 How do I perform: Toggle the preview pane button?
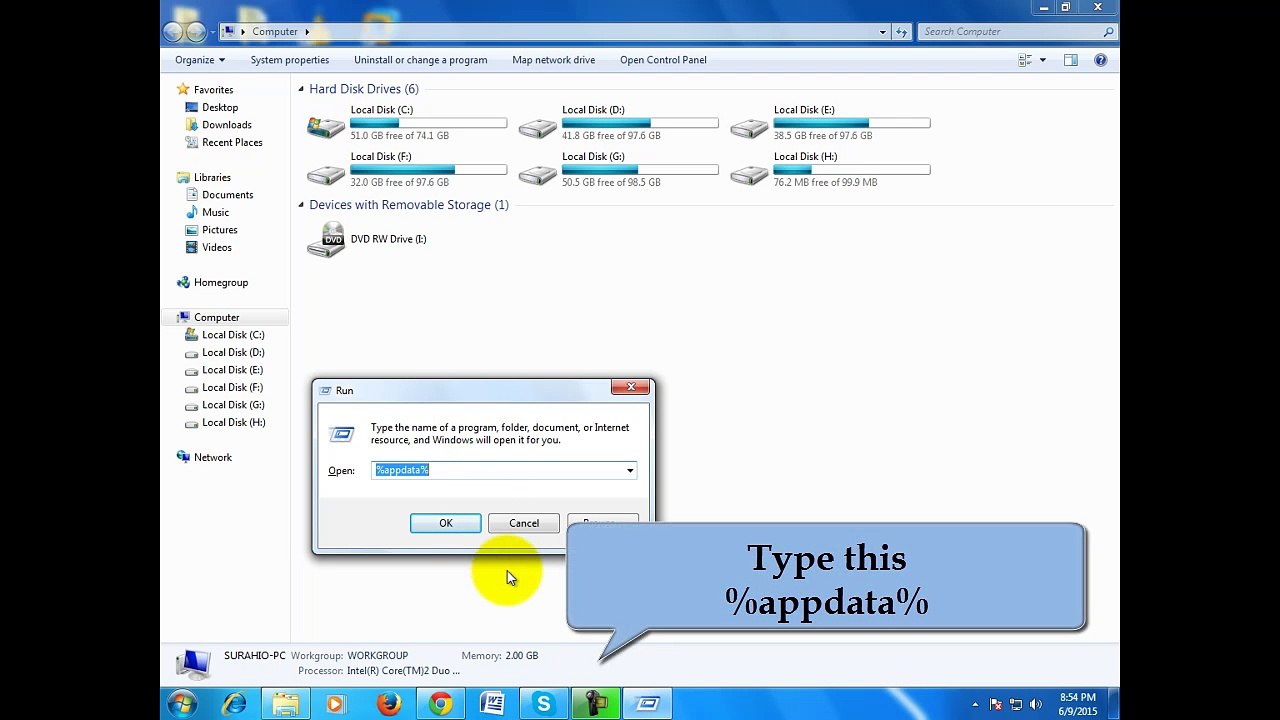1071,60
